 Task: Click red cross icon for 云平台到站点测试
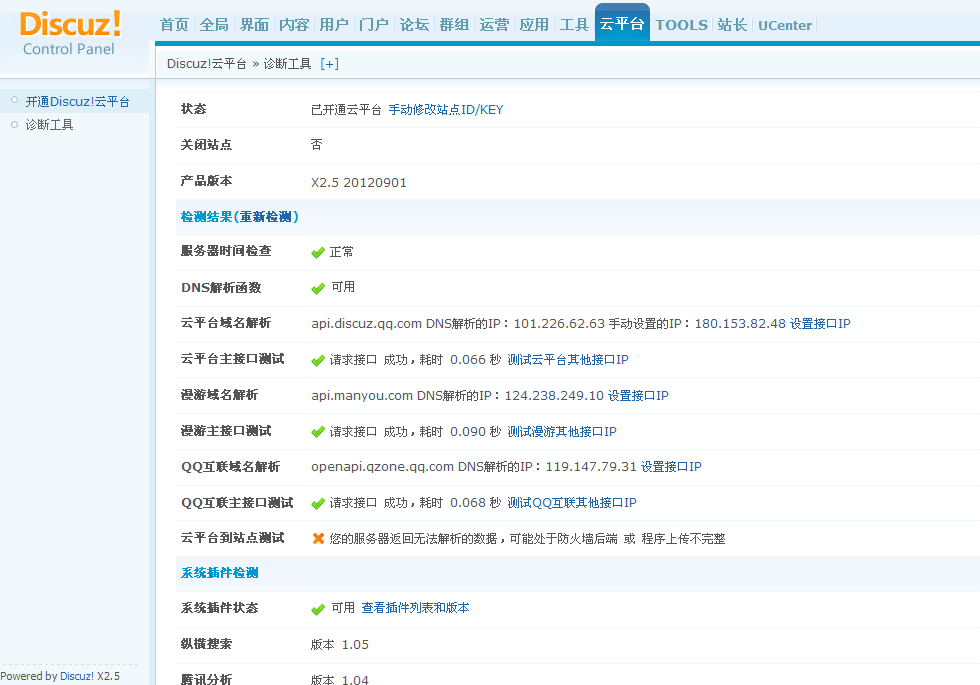(x=318, y=538)
